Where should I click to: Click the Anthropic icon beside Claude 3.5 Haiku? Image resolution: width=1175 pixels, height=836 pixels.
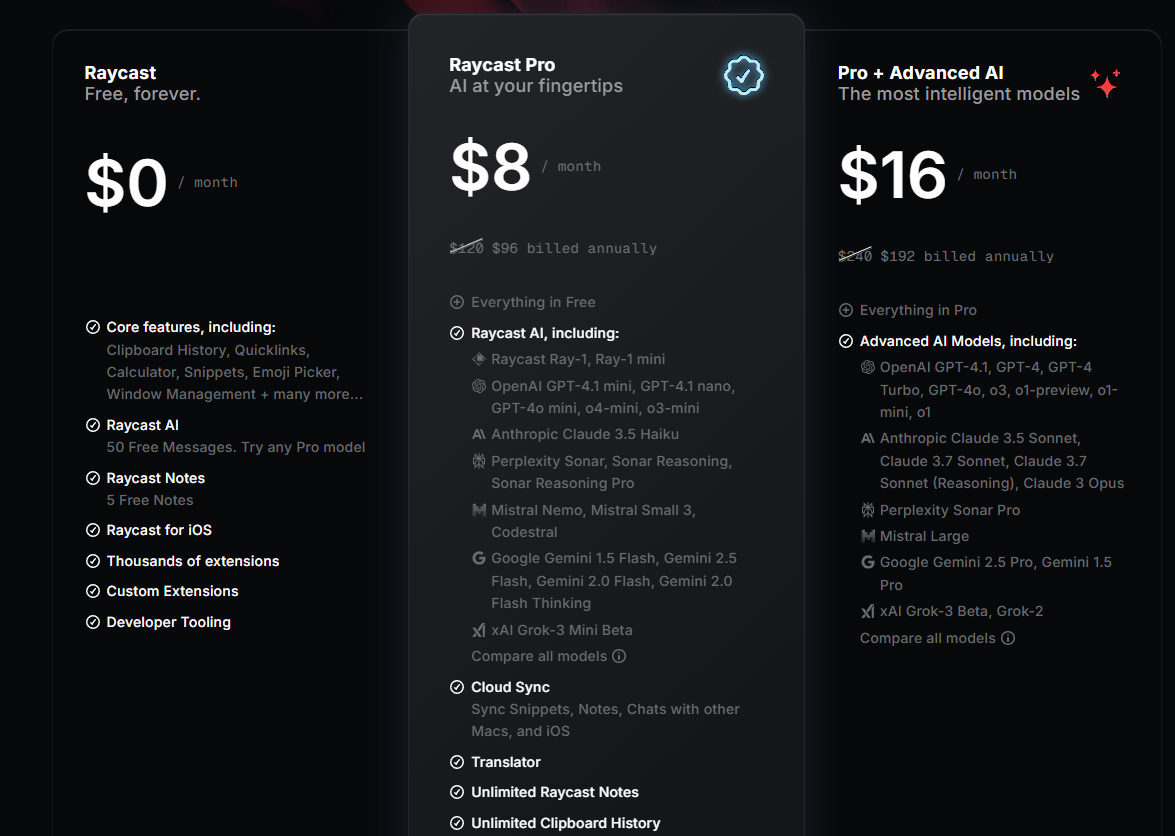pos(478,434)
